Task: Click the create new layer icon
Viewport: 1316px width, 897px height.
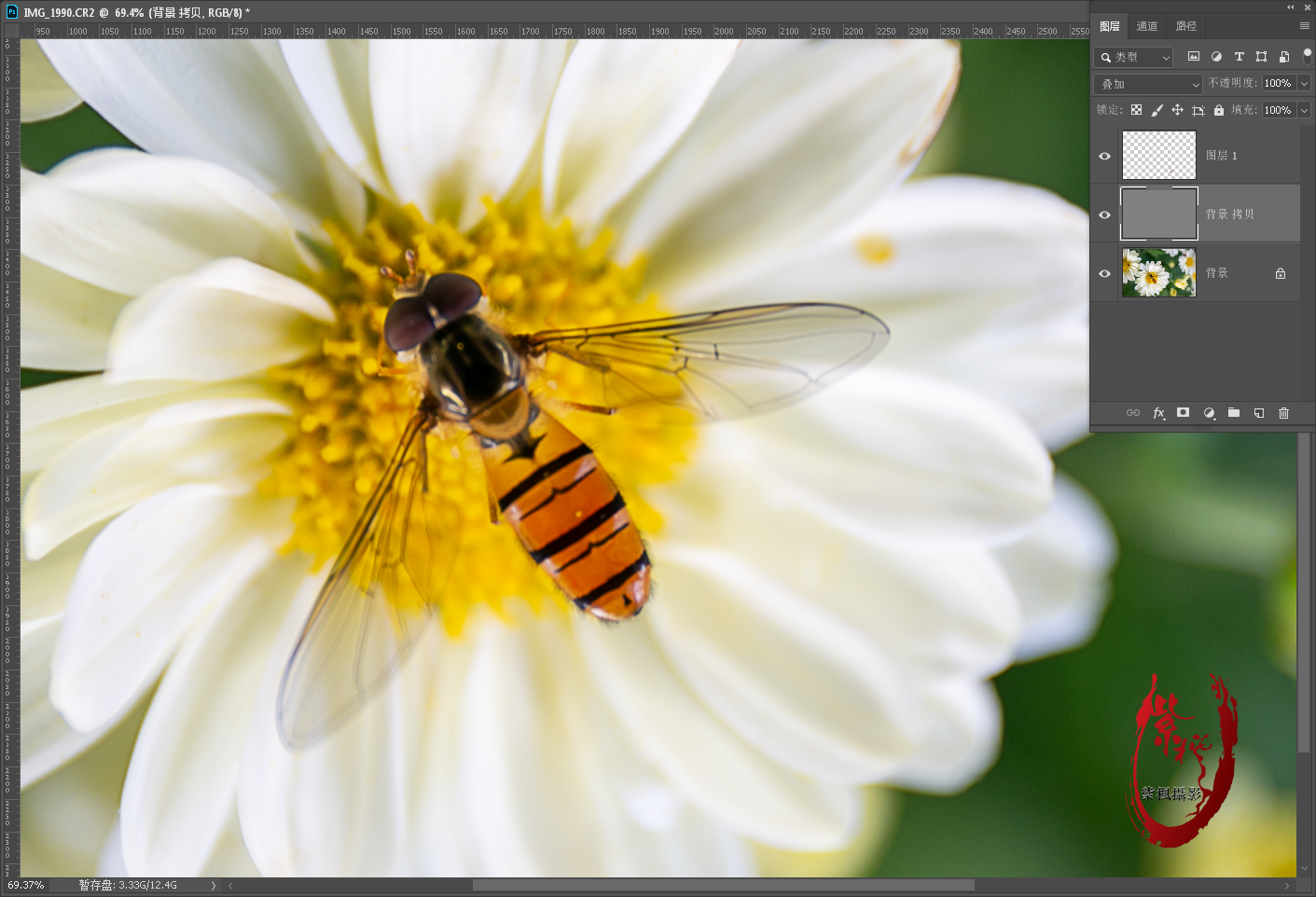Action: tap(1259, 412)
